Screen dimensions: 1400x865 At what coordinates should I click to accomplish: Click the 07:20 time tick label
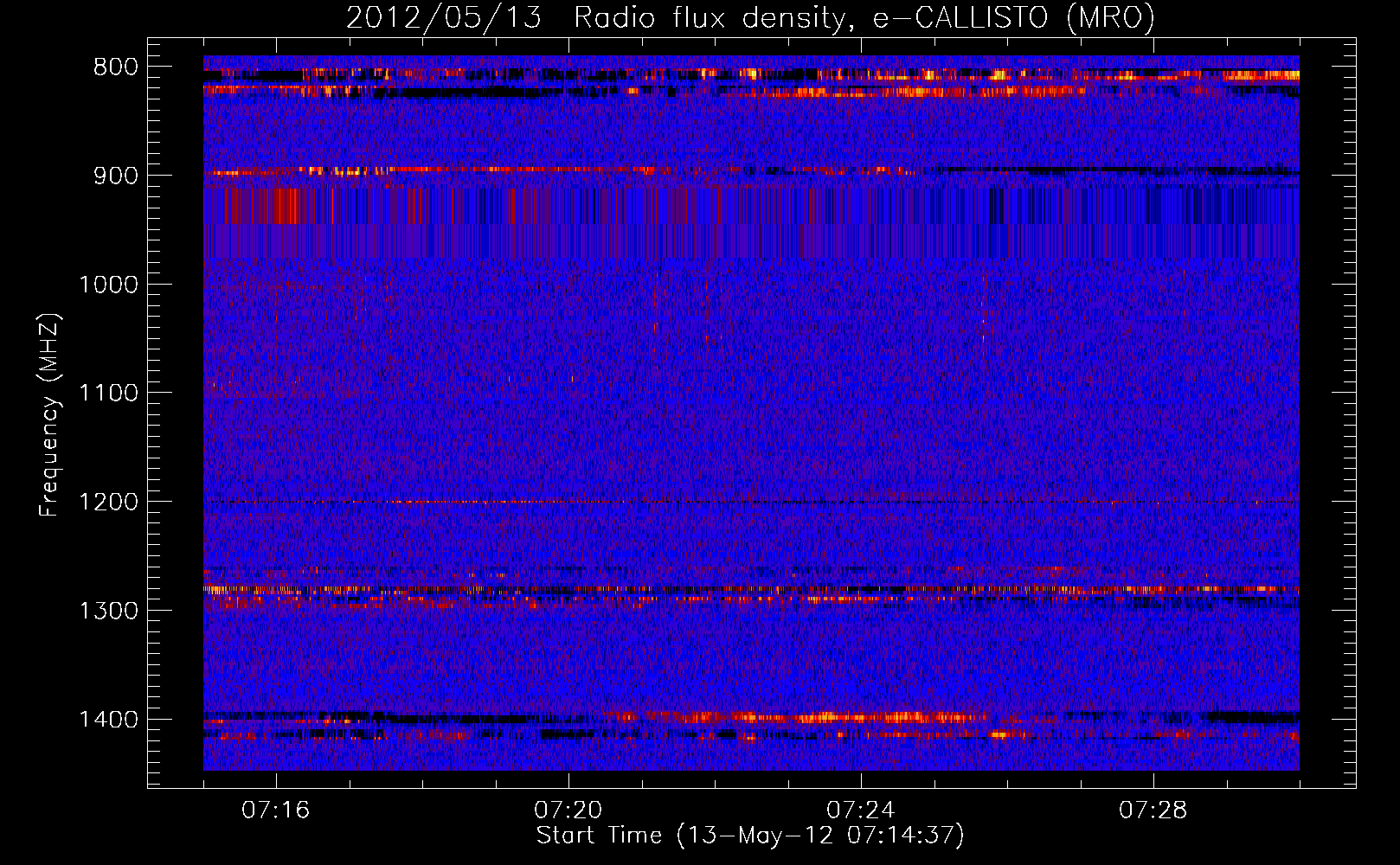click(568, 811)
